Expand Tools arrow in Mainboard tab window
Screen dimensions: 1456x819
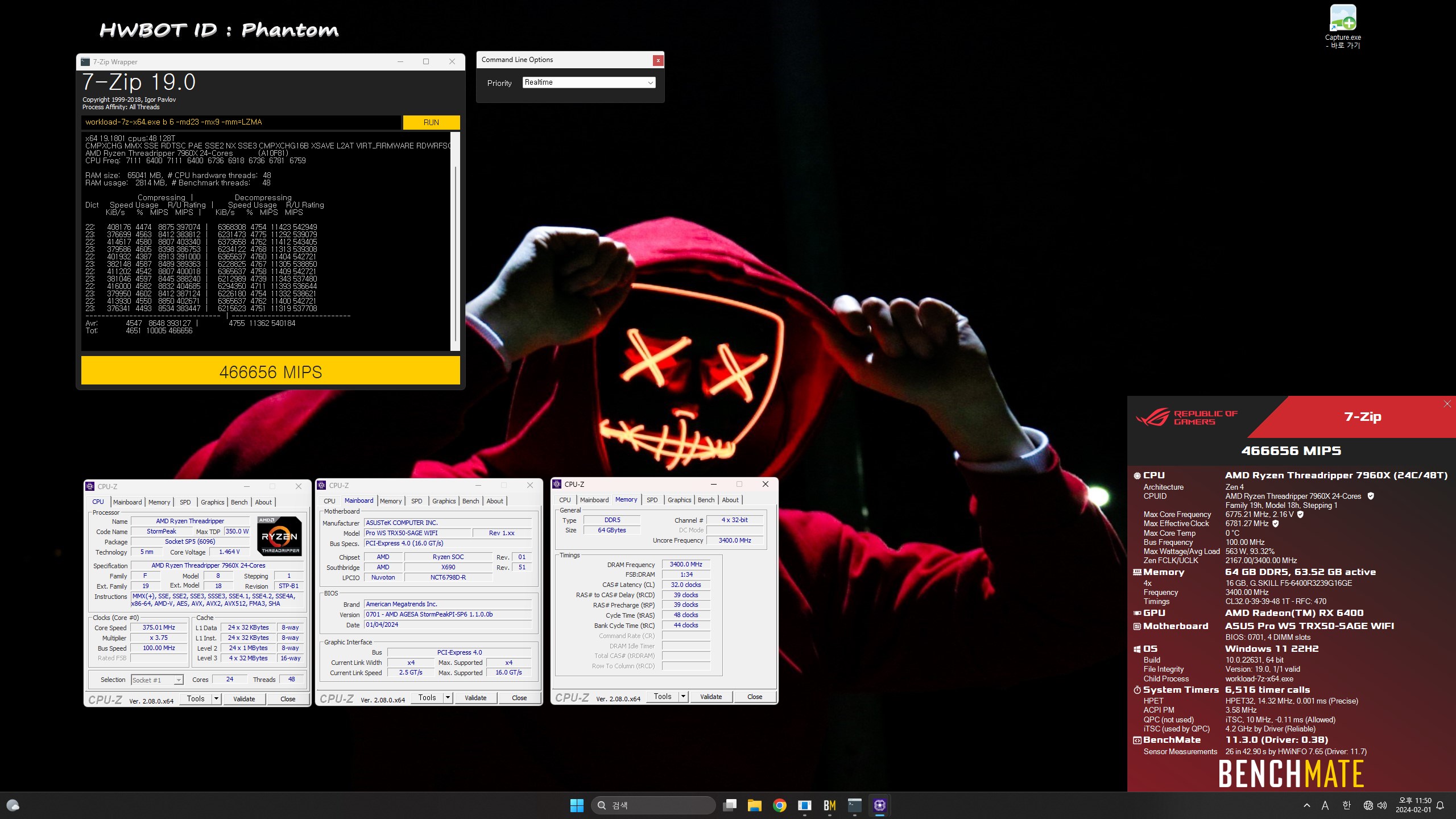[448, 698]
